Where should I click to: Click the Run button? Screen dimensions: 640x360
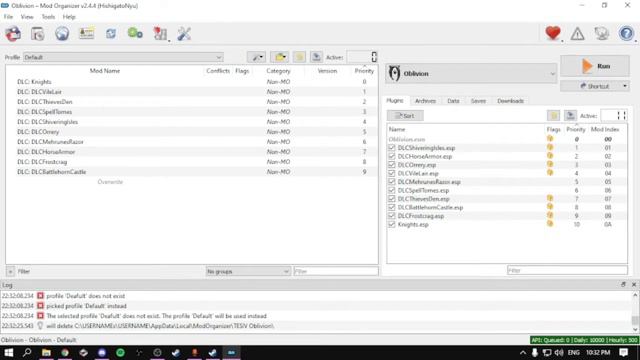pyautogui.click(x=595, y=66)
